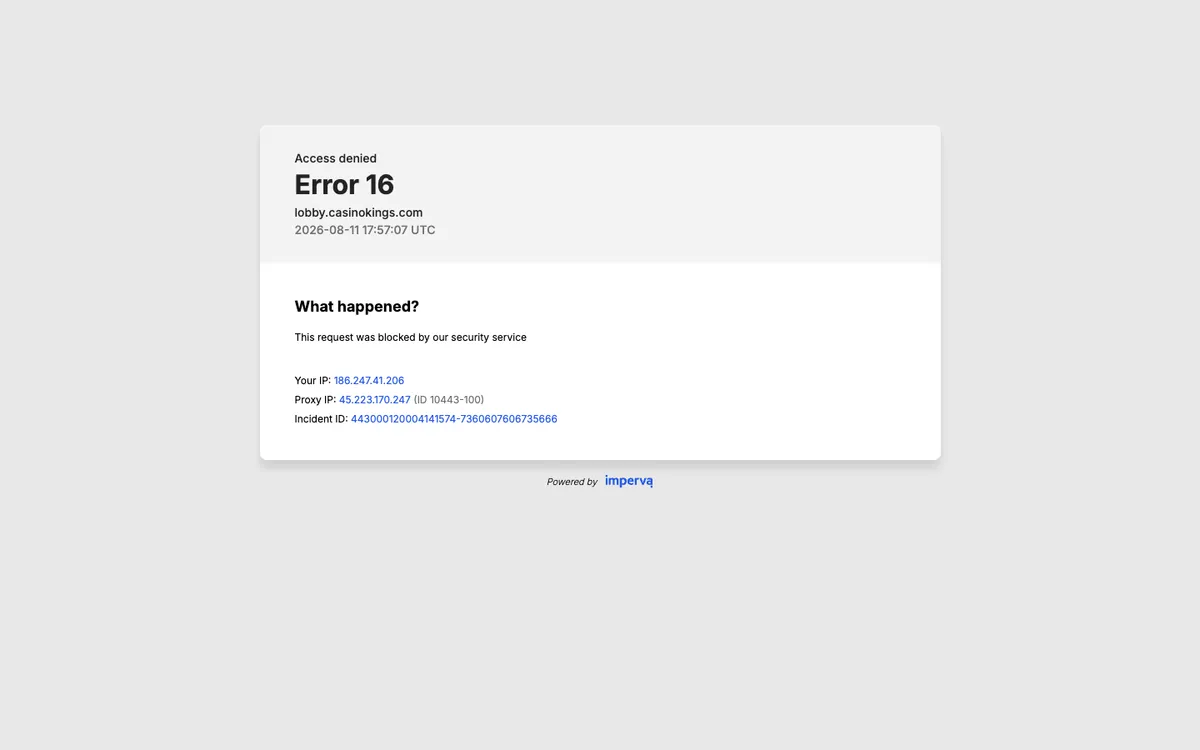Click the proxy IP 45.223.170.247
The height and width of the screenshot is (750, 1200).
375,400
